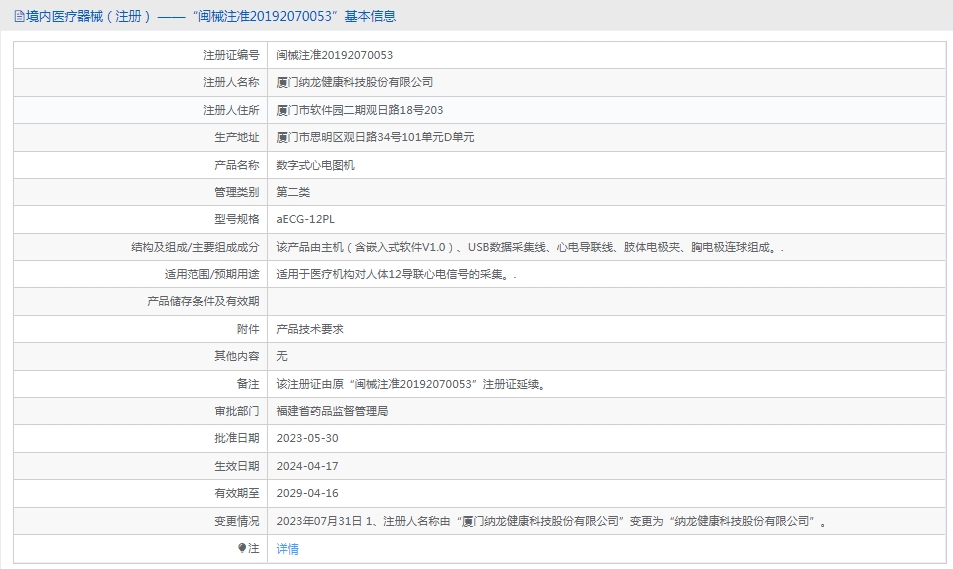Click the 产品名称 field label
Screen dimensions: 953x569
click(236, 165)
